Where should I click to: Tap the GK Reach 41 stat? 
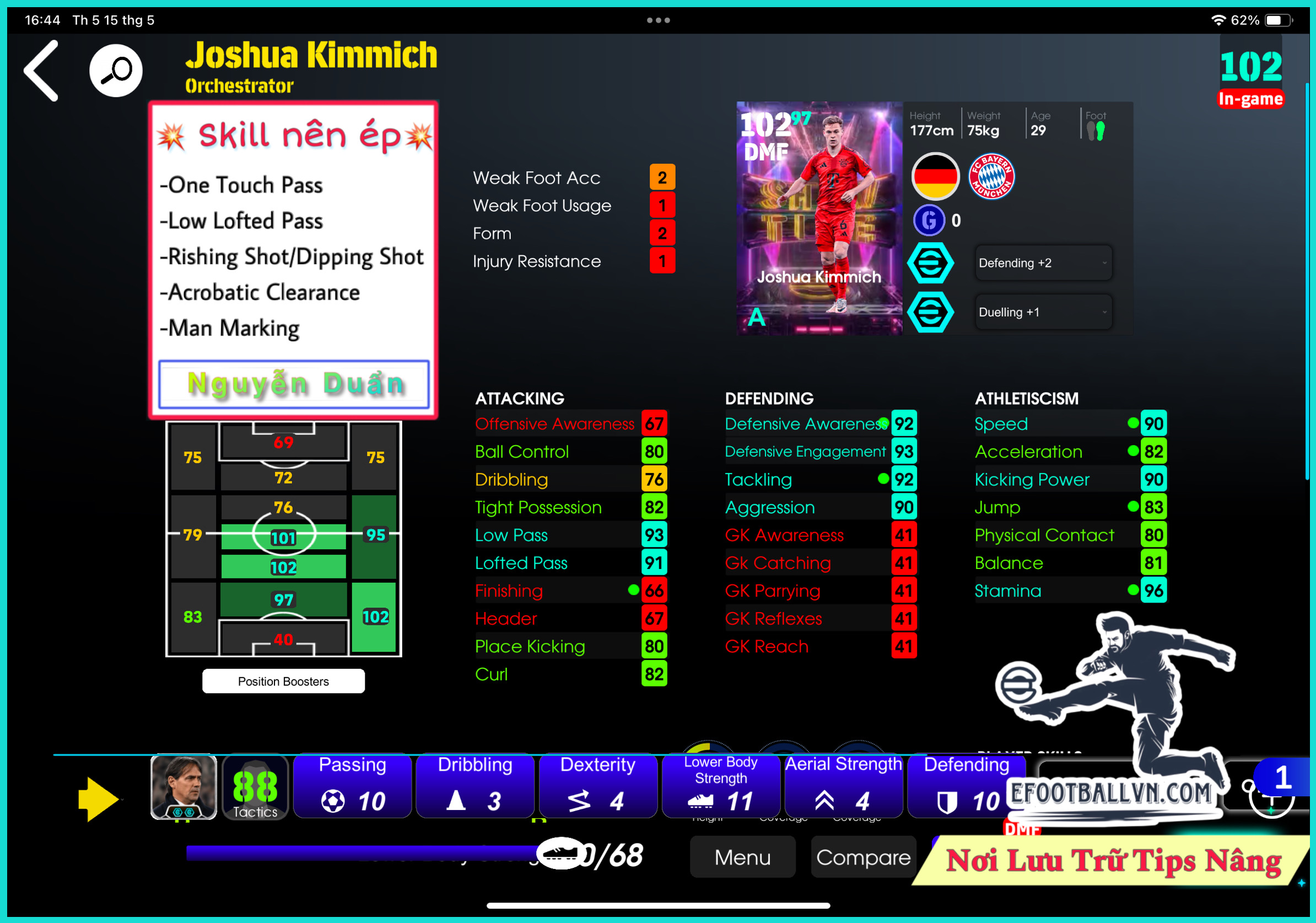point(820,646)
